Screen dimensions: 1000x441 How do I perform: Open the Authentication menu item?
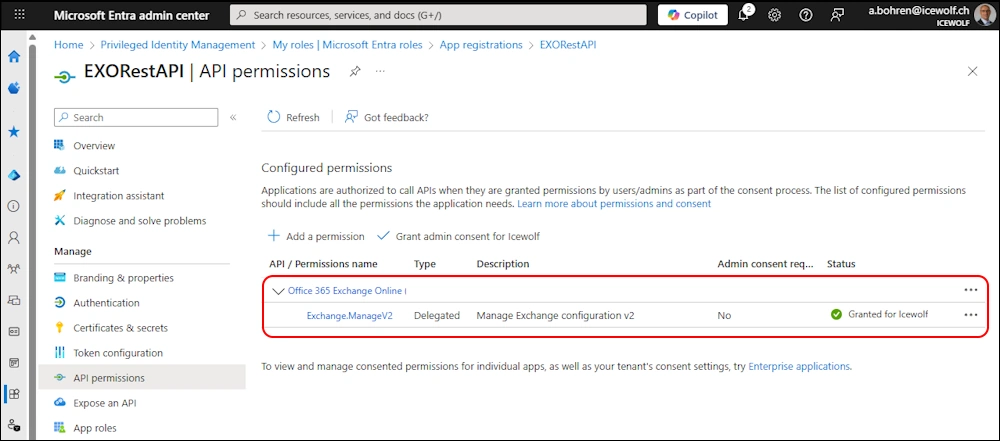pos(106,303)
